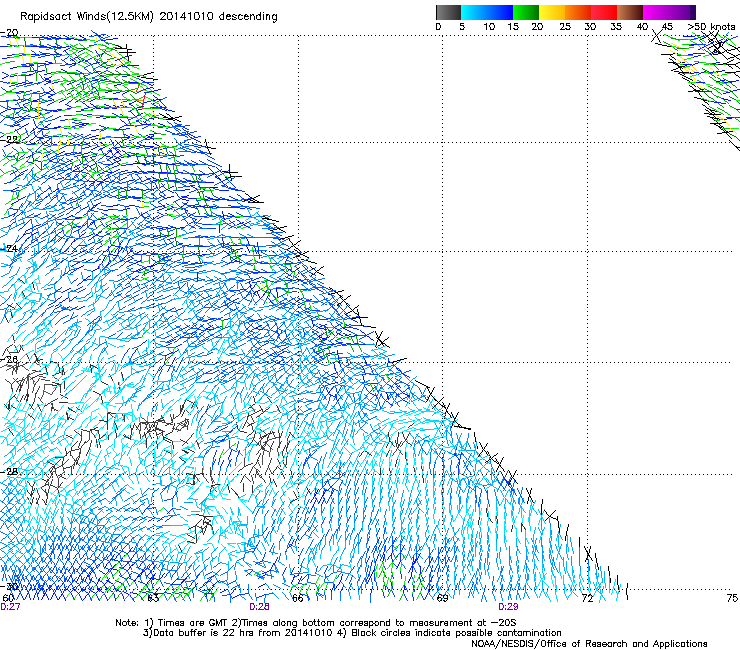The height and width of the screenshot is (650, 740).
Task: Click the '-22' latitude axis label
Action: [9, 140]
